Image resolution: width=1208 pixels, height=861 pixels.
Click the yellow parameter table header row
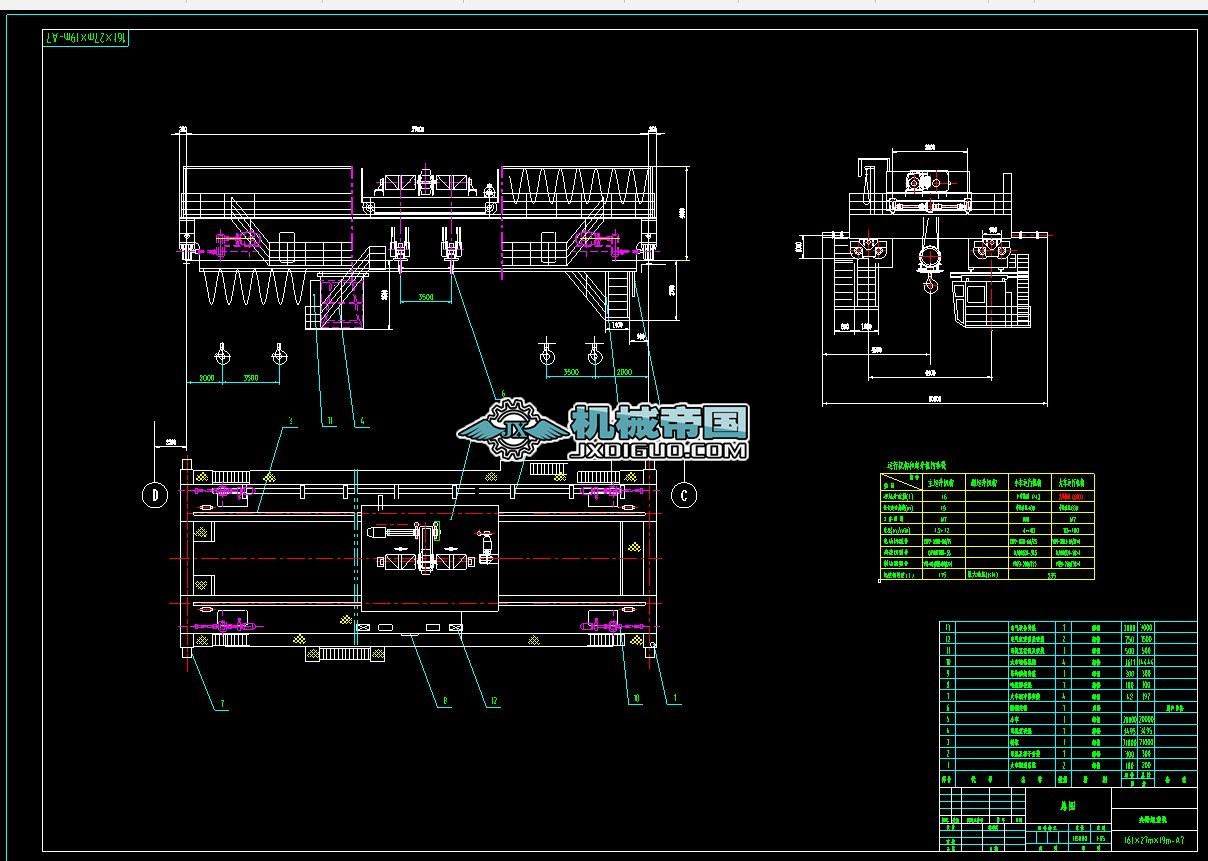989,480
